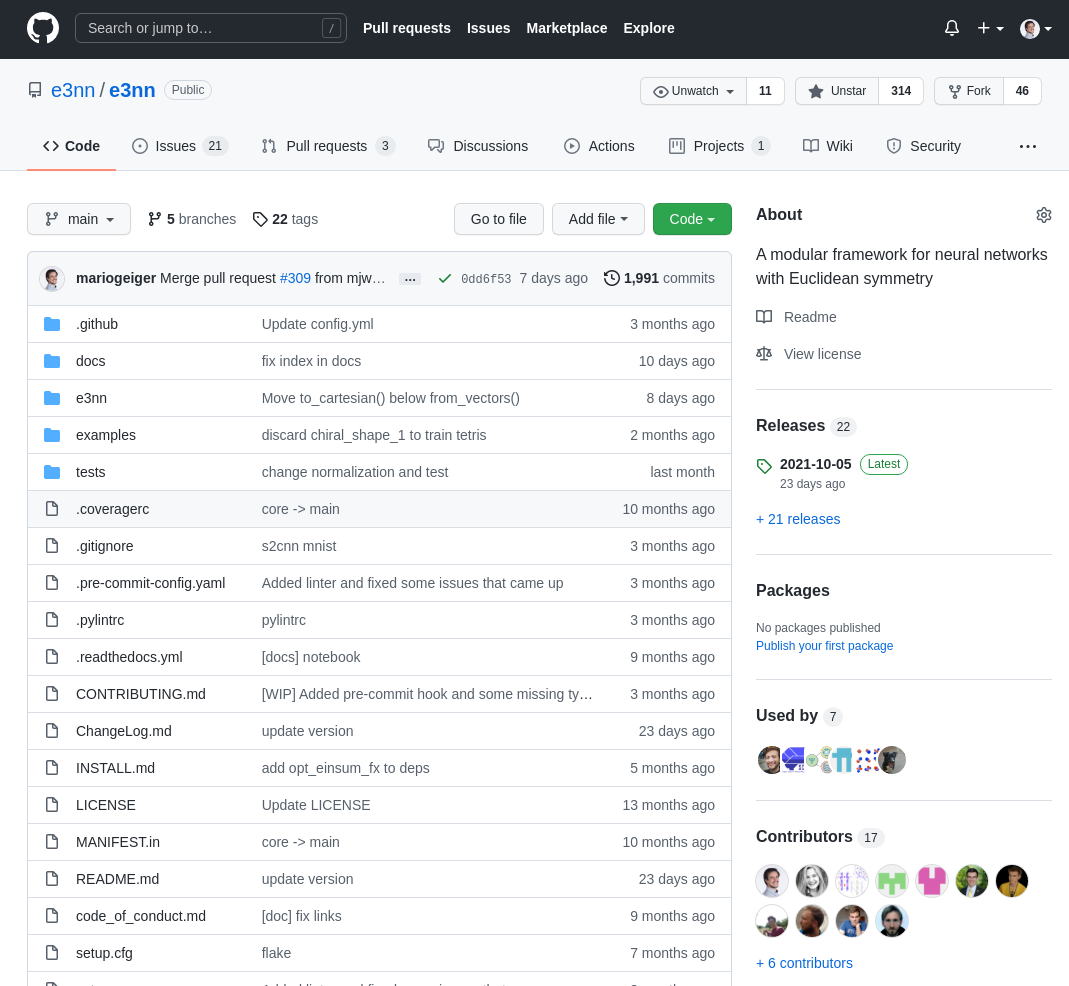The image size is (1069, 986).
Task: View the 1,991 commits history
Action: pyautogui.click(x=659, y=278)
